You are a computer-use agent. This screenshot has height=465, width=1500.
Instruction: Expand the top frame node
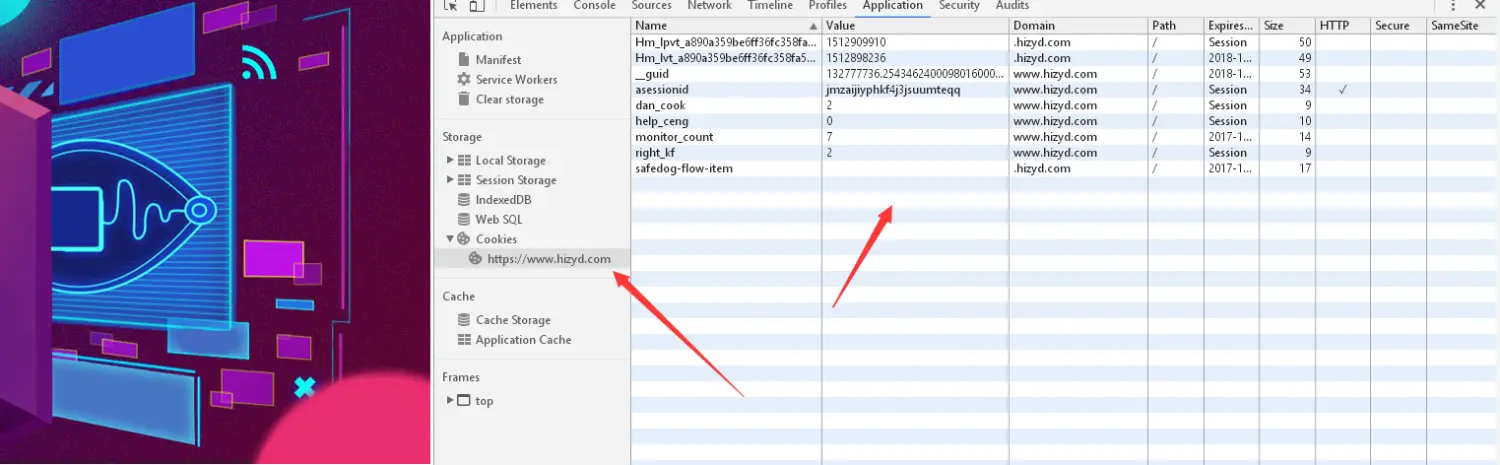coord(450,401)
